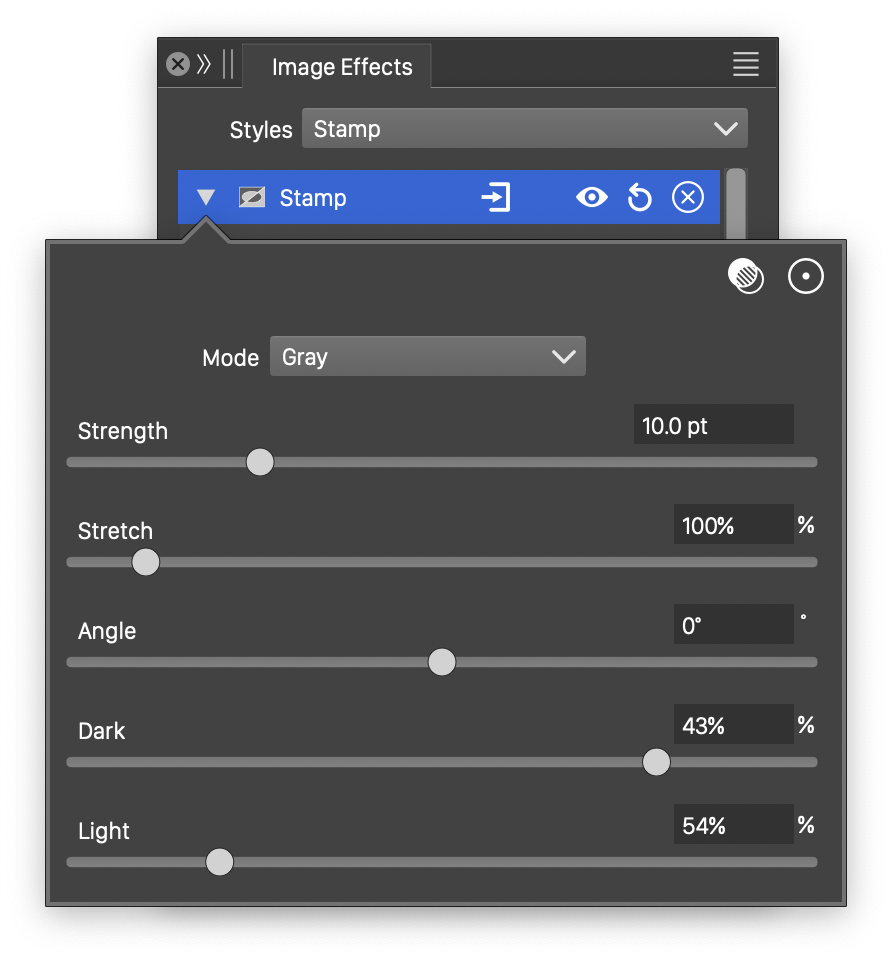
Task: Click the Strength slider handle
Action: pos(260,462)
